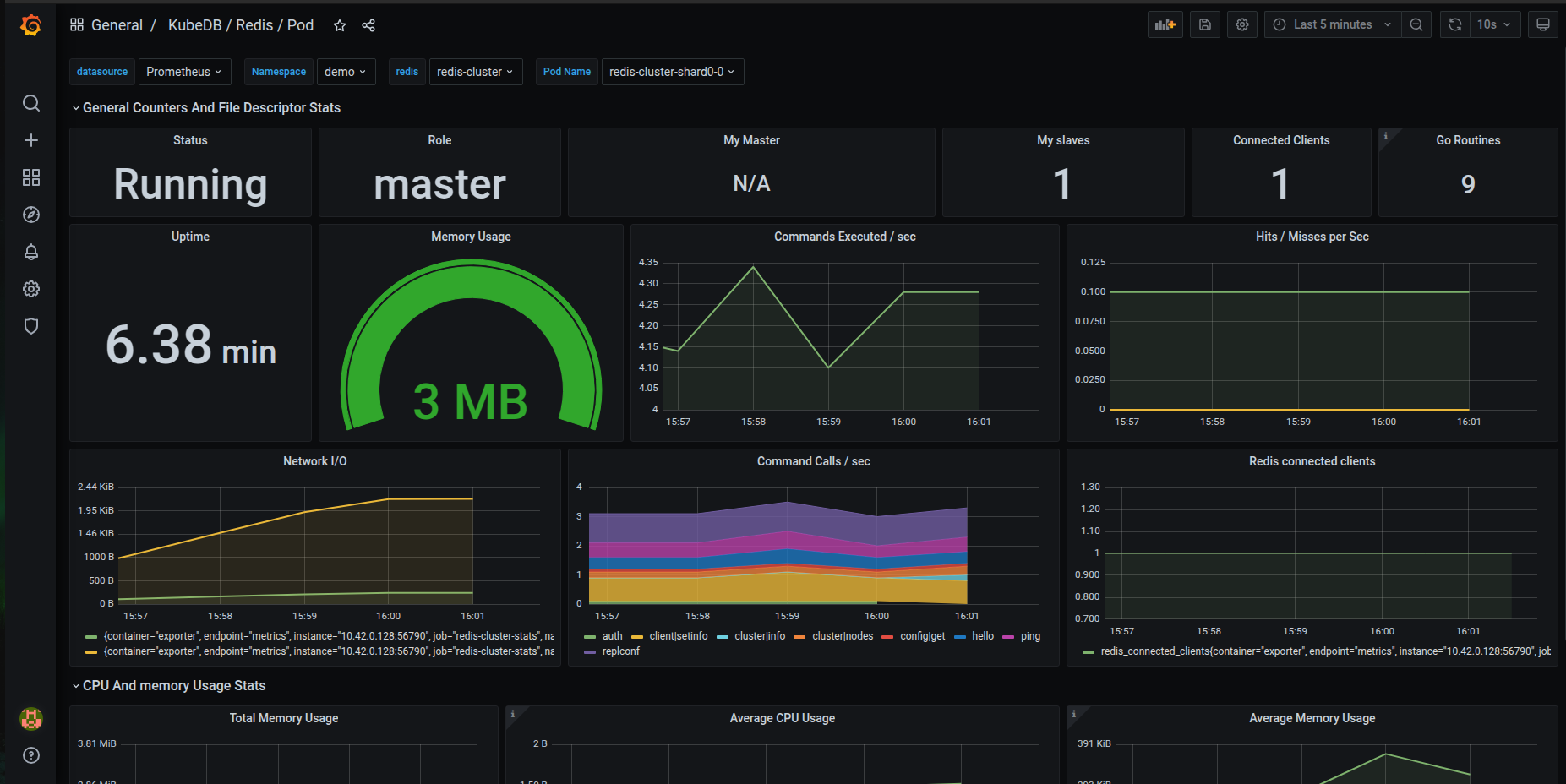
Task: Click the dashboard grid icon beside General
Action: click(x=77, y=24)
